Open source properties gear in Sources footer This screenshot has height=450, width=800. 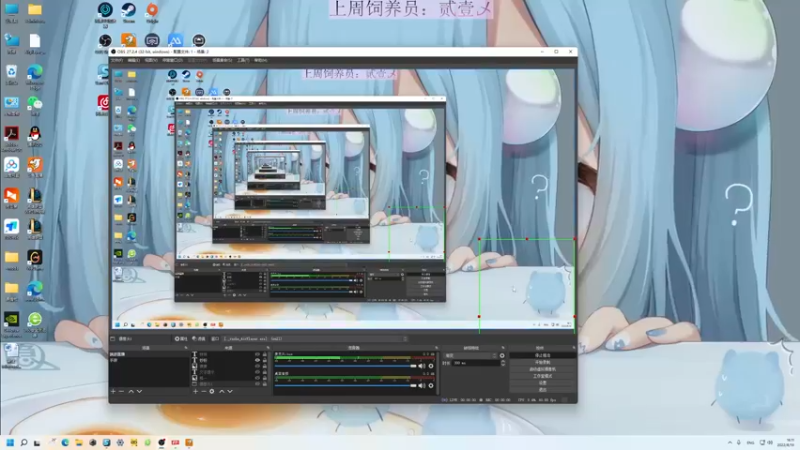tap(212, 391)
